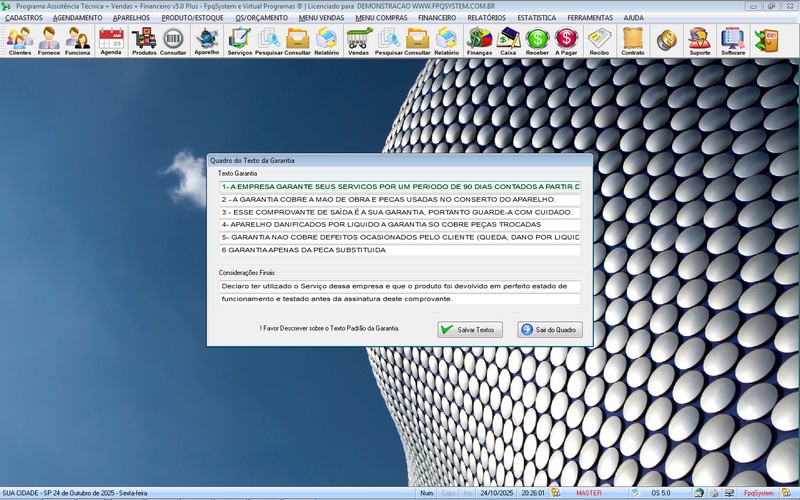Image resolution: width=800 pixels, height=500 pixels.
Task: Open the PRODUTO/ESTOQUE menu
Action: click(x=192, y=18)
